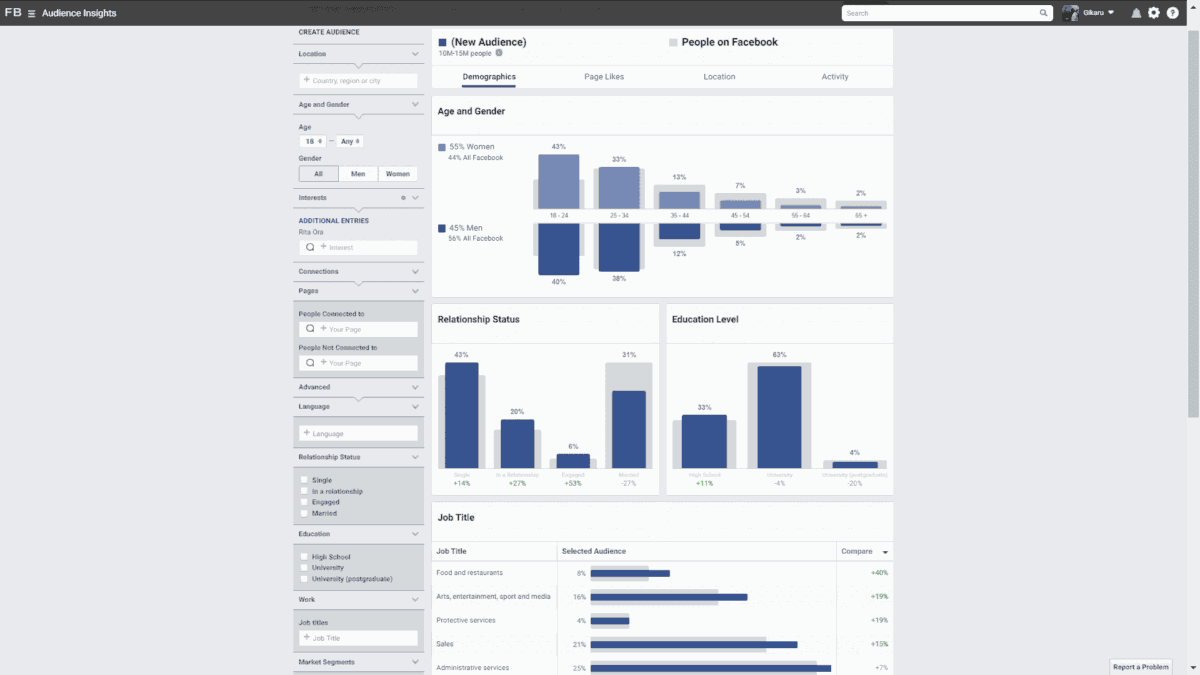The width and height of the screenshot is (1200, 675).
Task: Focus the Interest input field
Action: [x=358, y=247]
